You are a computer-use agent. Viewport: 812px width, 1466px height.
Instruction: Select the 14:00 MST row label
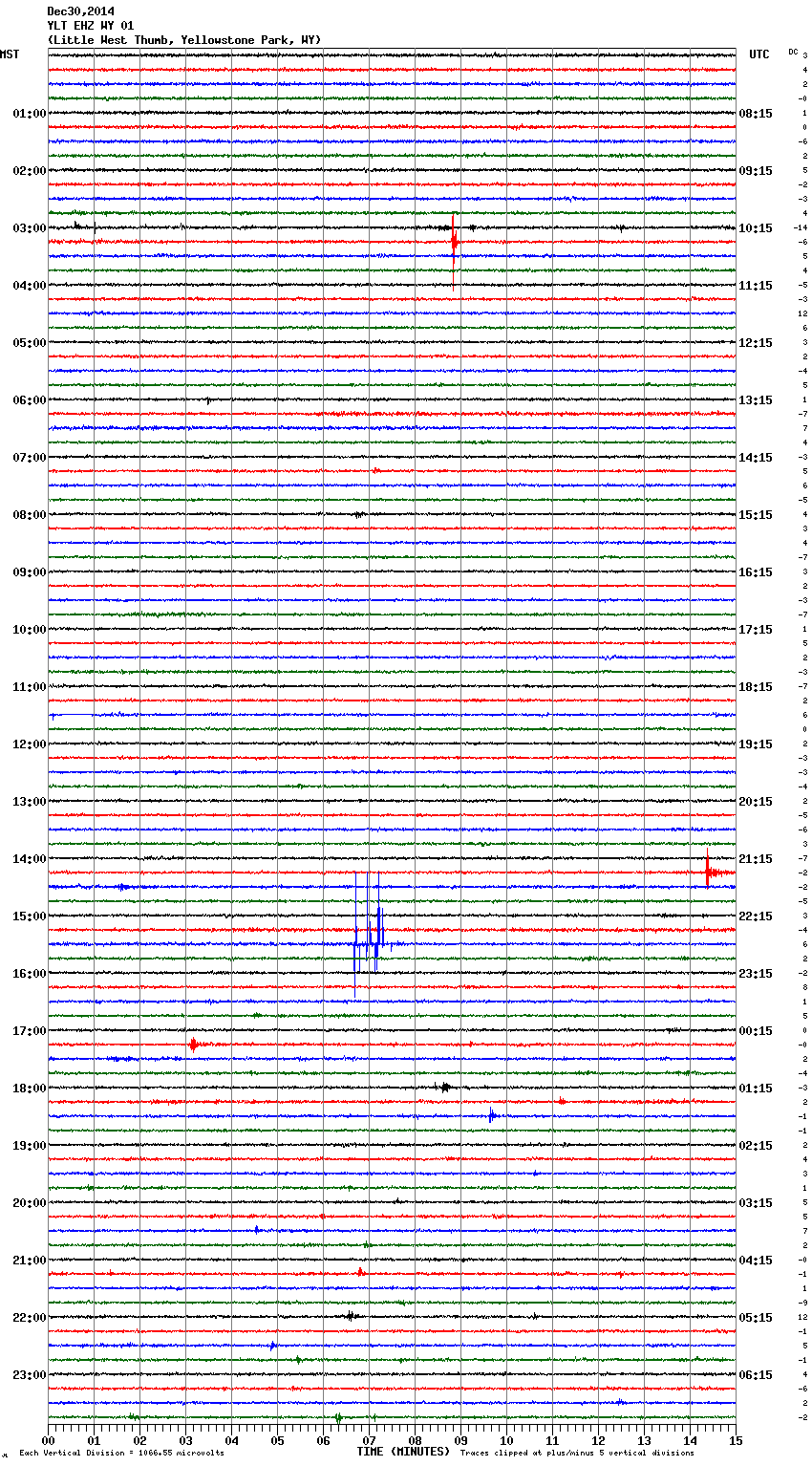tap(30, 859)
